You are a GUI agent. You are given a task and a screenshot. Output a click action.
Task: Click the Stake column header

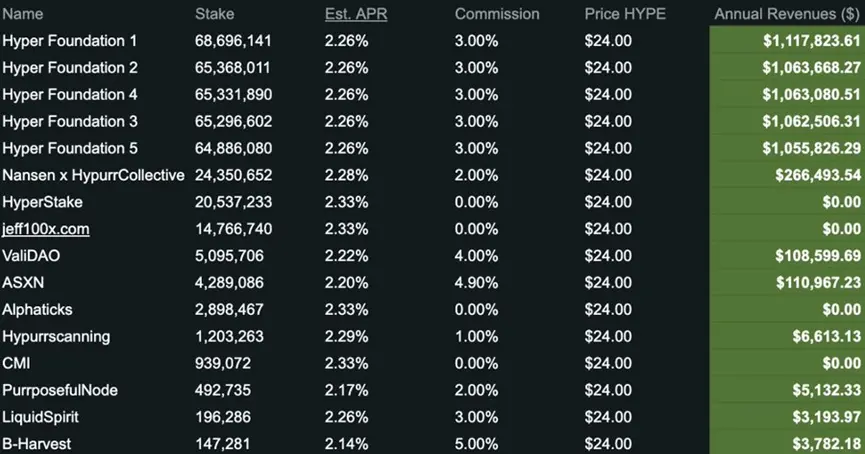(215, 14)
